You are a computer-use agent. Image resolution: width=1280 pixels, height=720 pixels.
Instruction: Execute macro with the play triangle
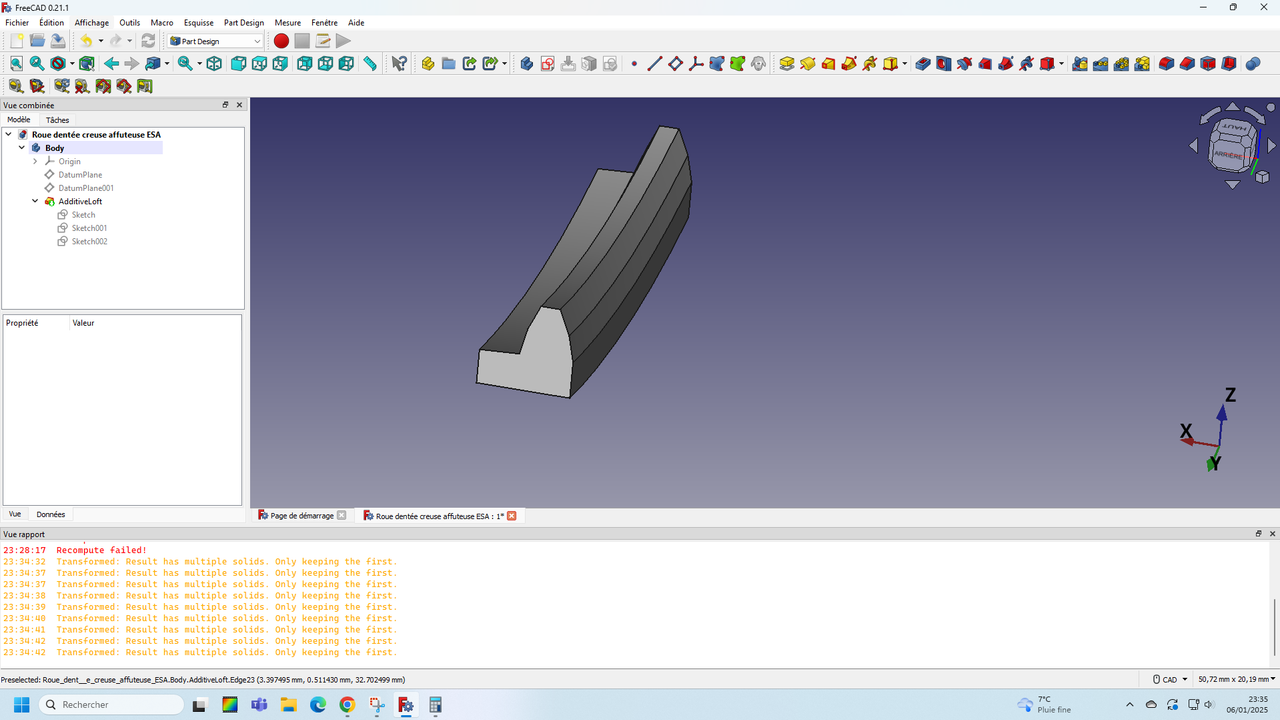[343, 41]
